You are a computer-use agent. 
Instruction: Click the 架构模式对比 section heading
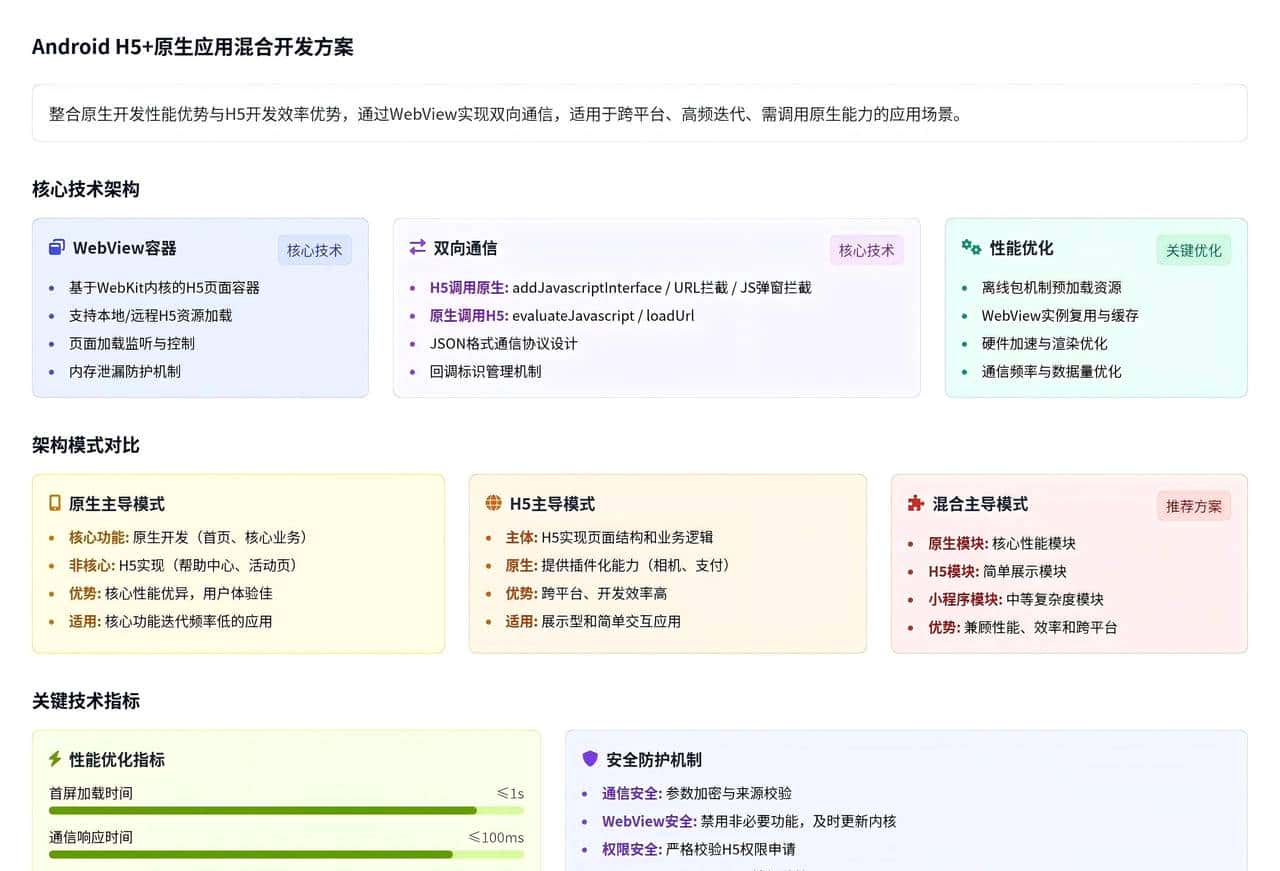(86, 445)
